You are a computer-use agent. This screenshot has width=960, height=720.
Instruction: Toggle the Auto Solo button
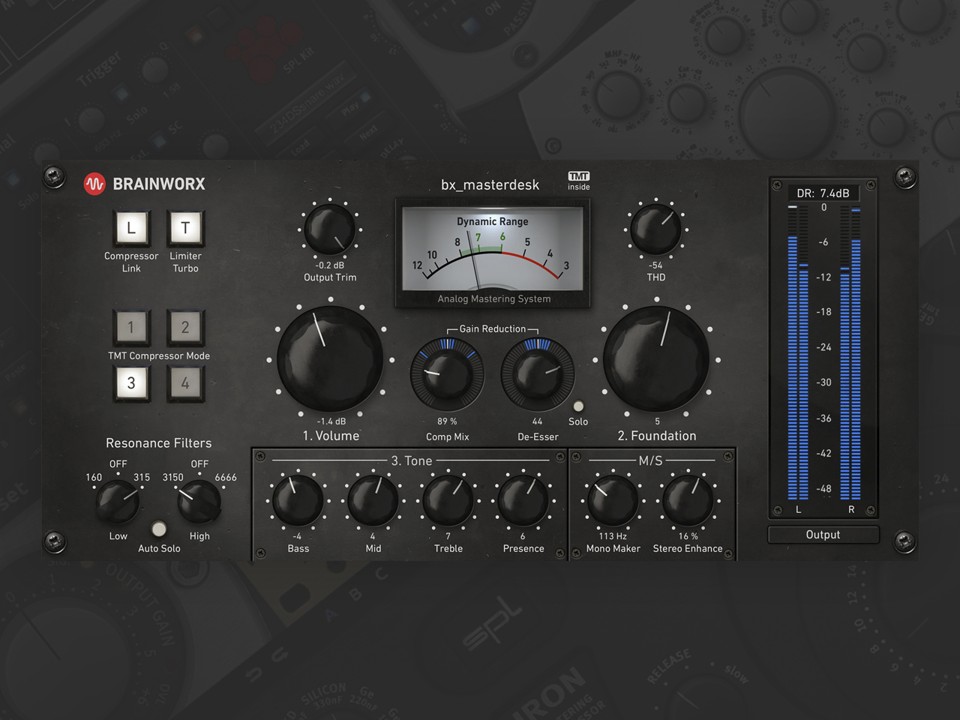[x=159, y=528]
